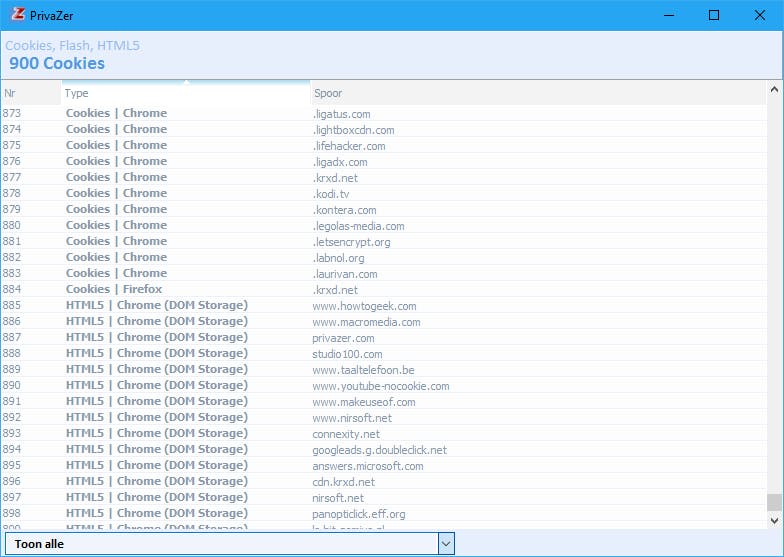Select row number 877
The width and height of the screenshot is (784, 557).
click(384, 178)
